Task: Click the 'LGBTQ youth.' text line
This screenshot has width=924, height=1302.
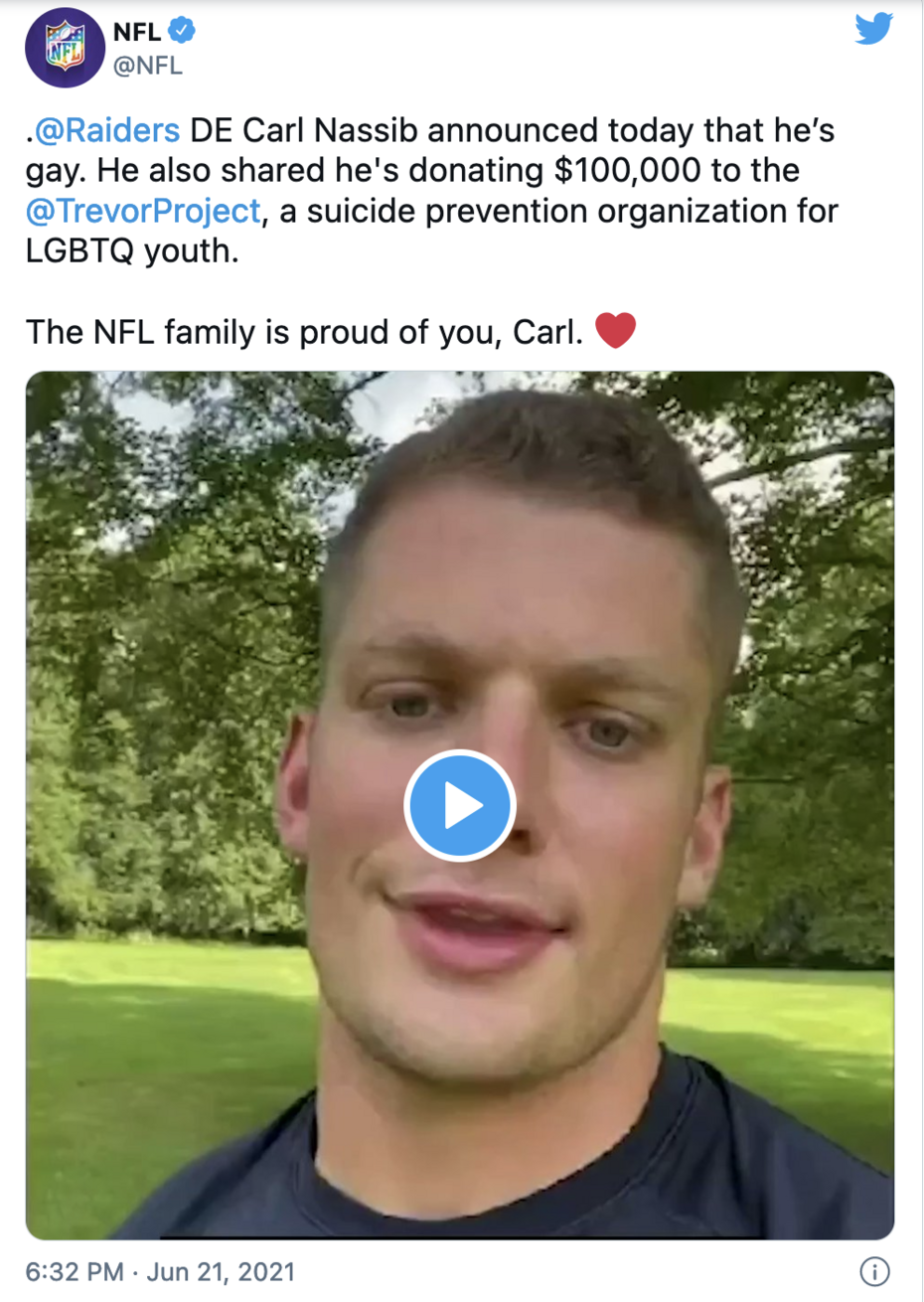Action: (x=132, y=251)
